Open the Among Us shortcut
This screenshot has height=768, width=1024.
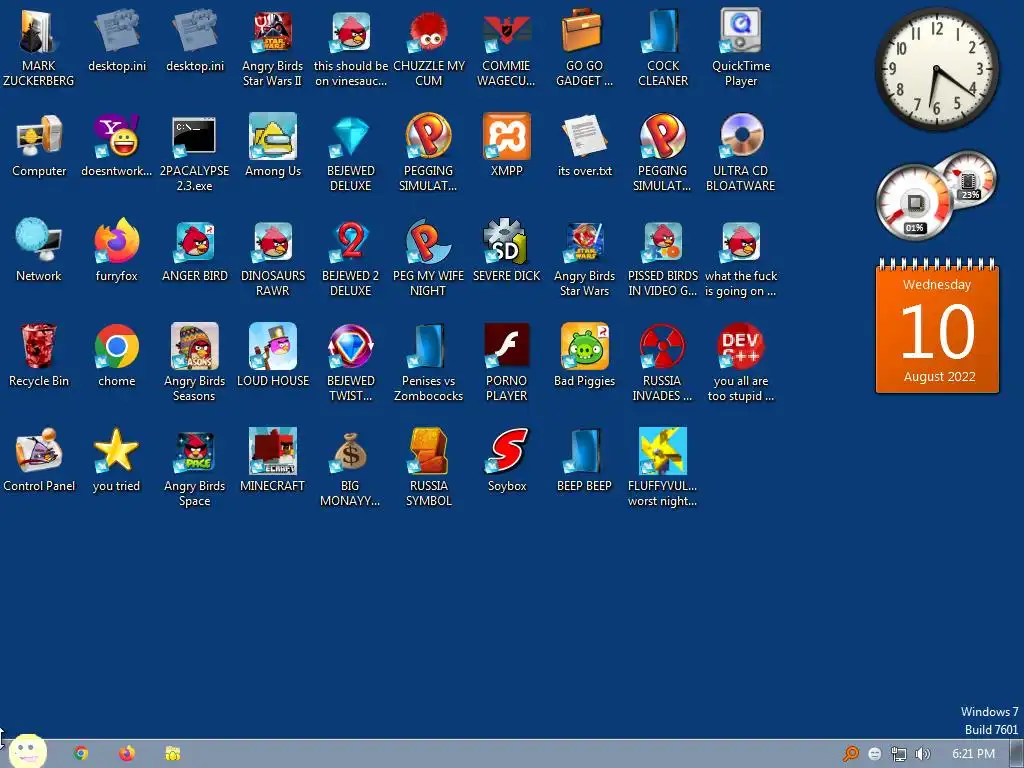[x=272, y=145]
